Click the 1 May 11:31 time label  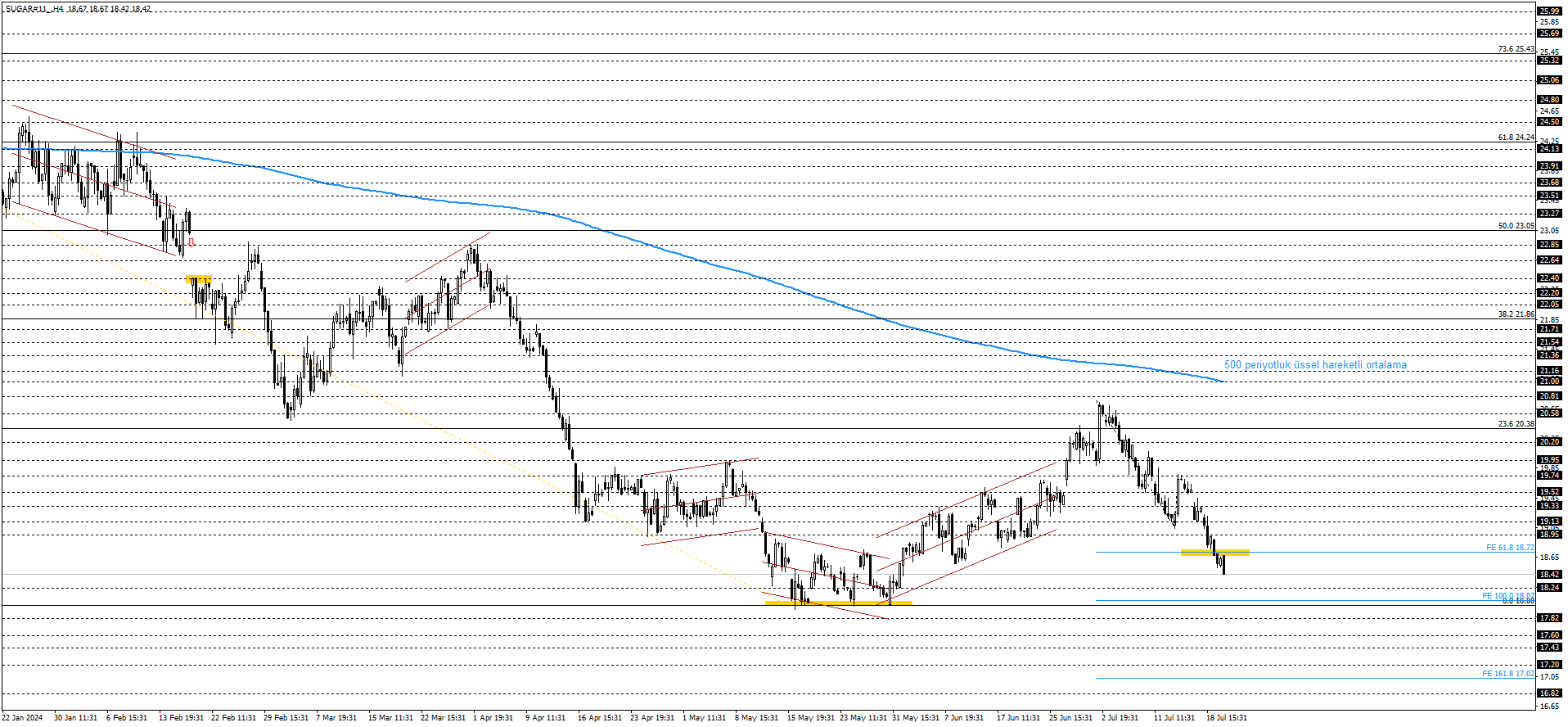(x=704, y=718)
